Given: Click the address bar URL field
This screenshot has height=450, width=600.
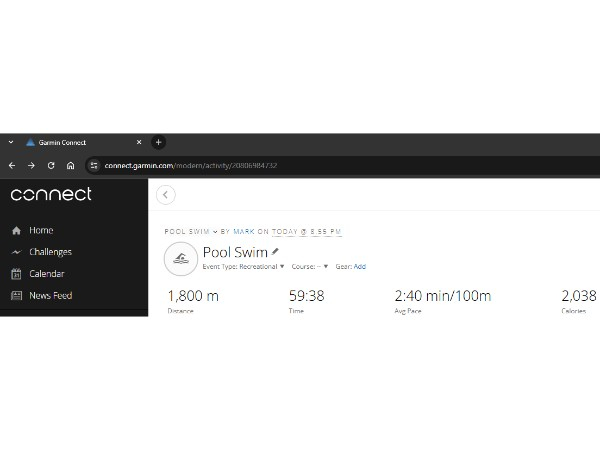Looking at the screenshot, I should [344, 165].
